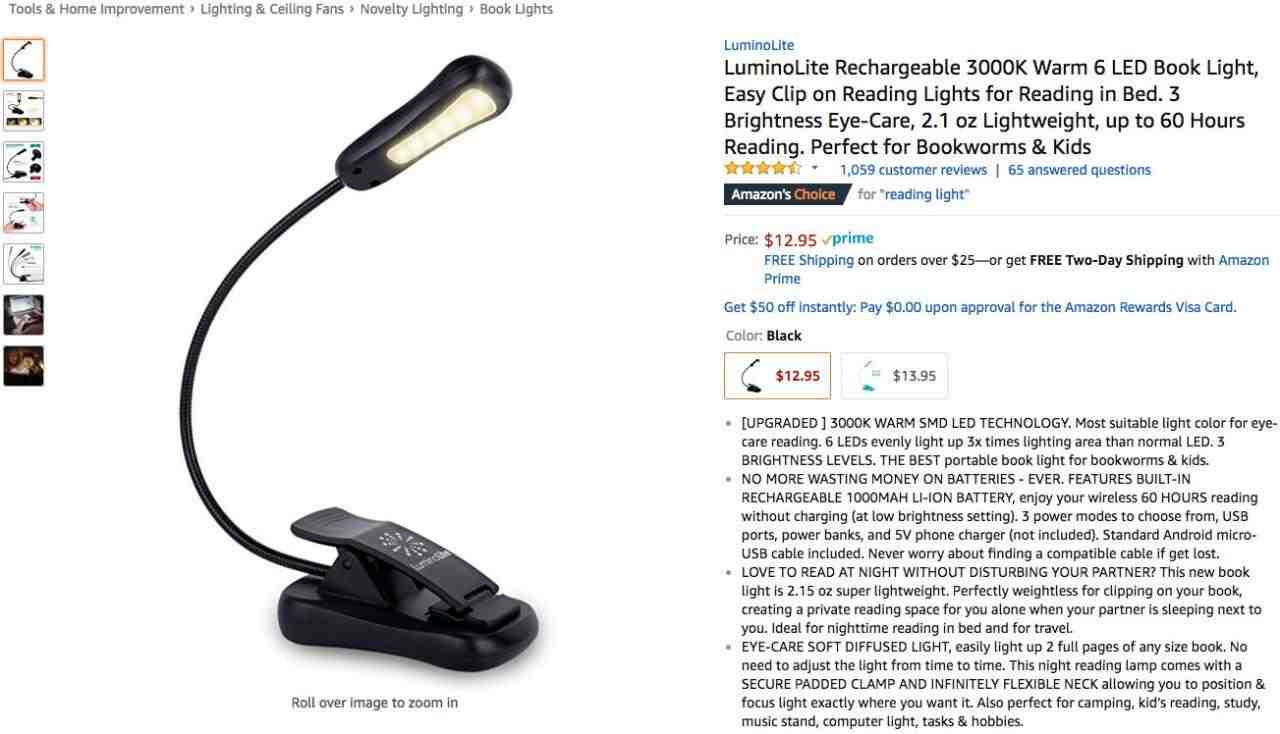View the second product thumbnail image
This screenshot has height=734, width=1280.
point(23,111)
